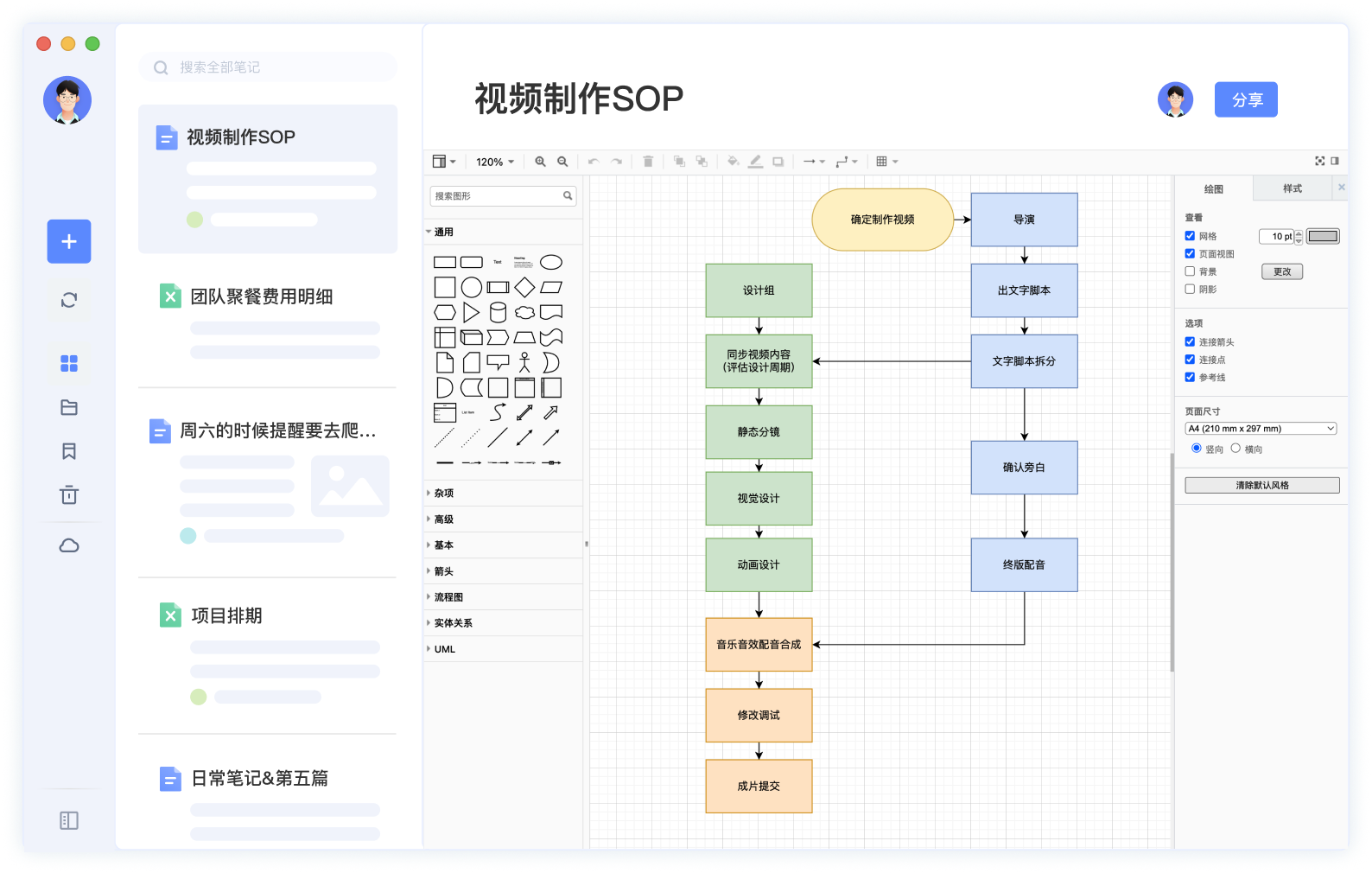Uncheck the 网格 grid checkbox
The width and height of the screenshot is (1372, 873).
(x=1190, y=236)
